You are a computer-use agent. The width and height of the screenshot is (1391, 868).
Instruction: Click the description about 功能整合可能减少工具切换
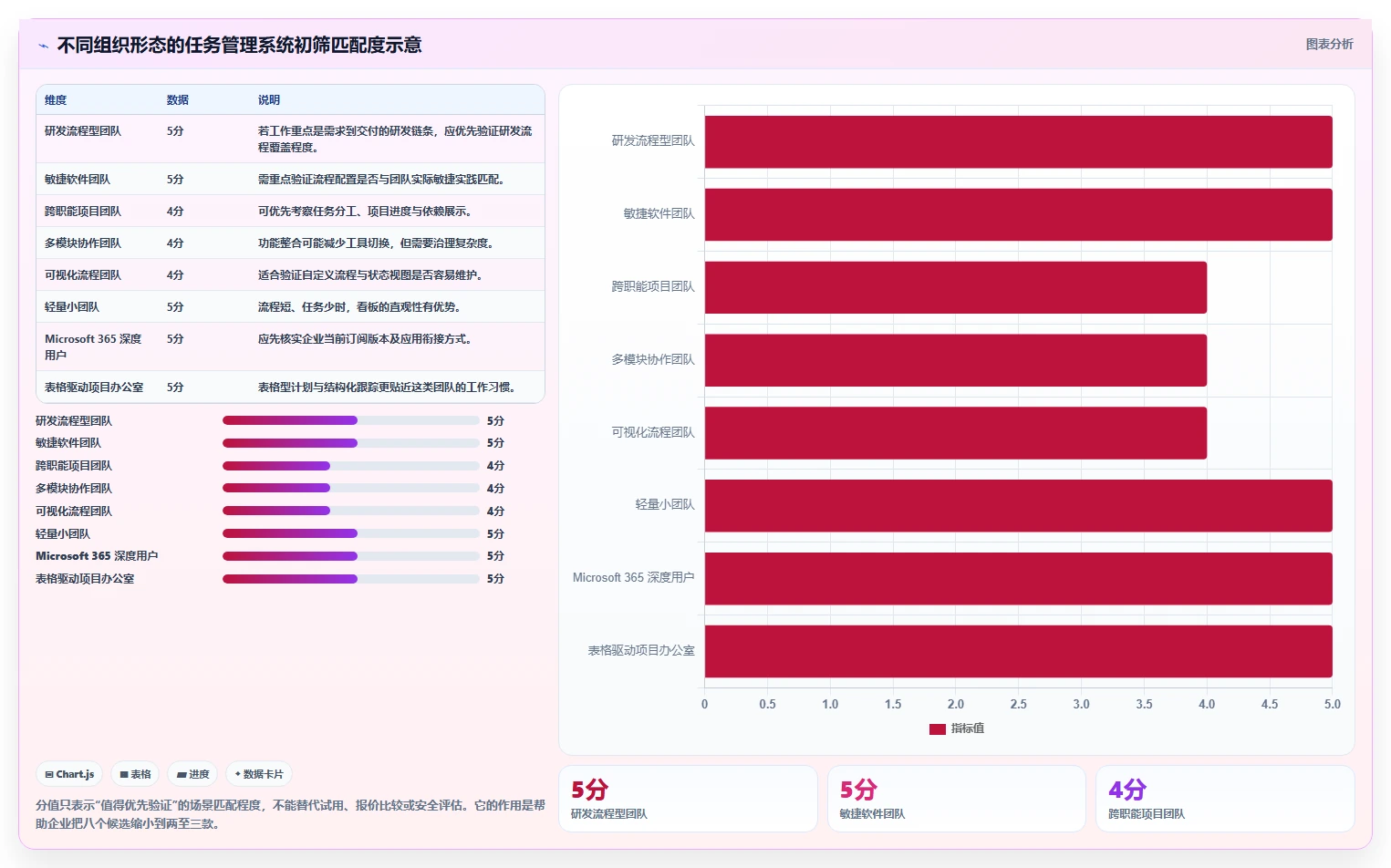click(x=376, y=243)
